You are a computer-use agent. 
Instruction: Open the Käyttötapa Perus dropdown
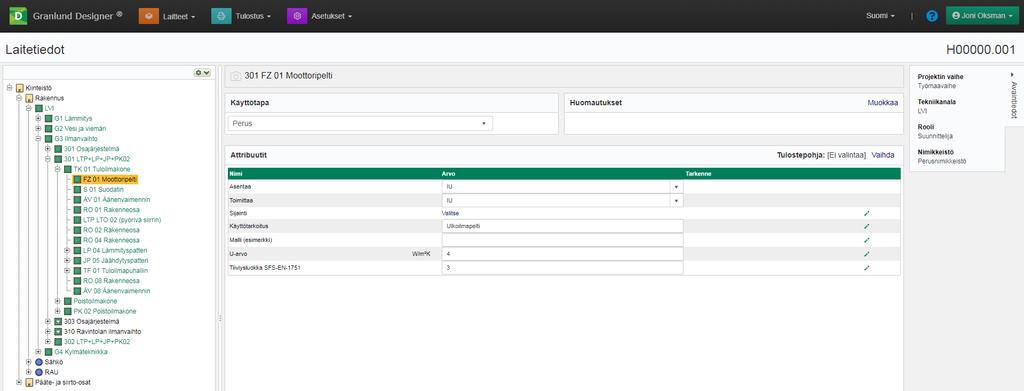click(x=360, y=123)
